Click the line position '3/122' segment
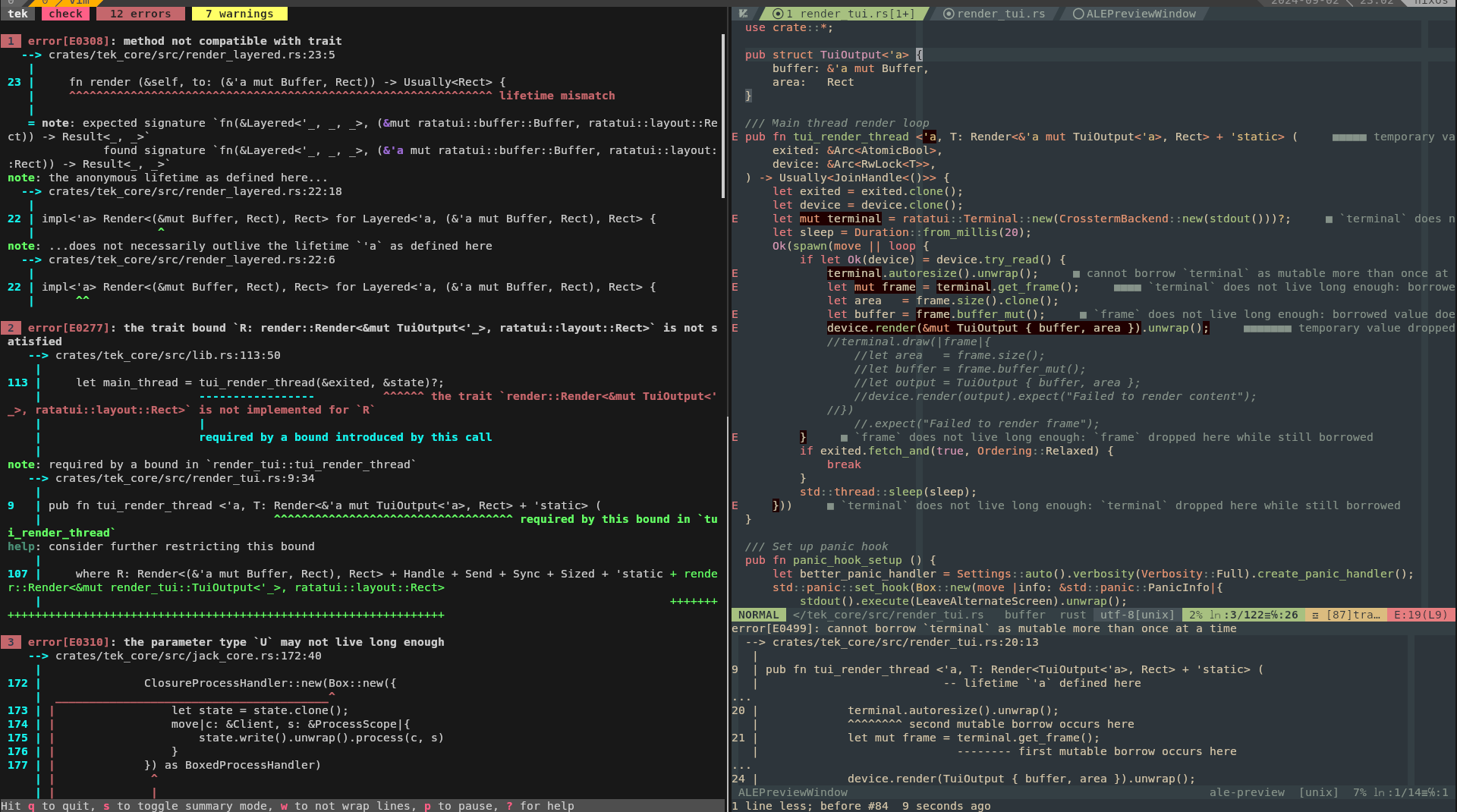This screenshot has width=1457, height=812. (x=1243, y=615)
